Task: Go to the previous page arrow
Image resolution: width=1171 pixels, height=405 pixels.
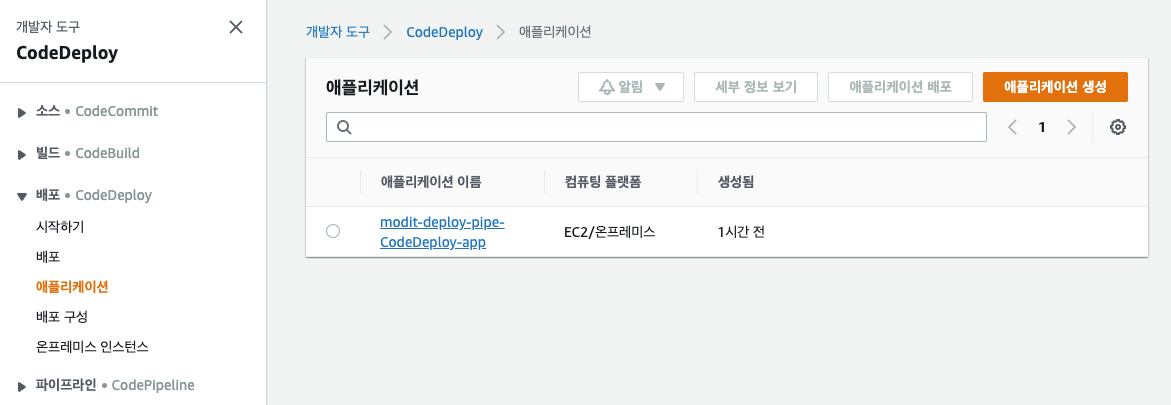Action: pos(1013,127)
